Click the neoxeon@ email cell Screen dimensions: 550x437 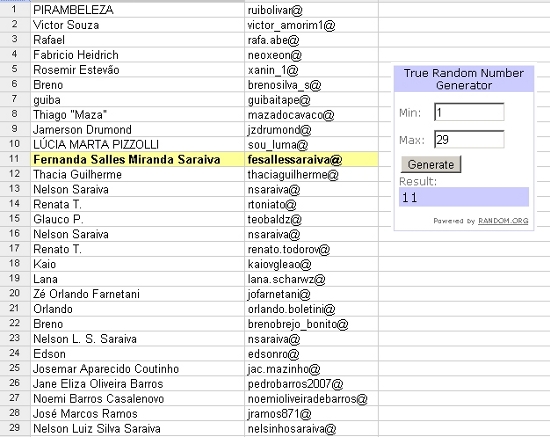coord(311,55)
